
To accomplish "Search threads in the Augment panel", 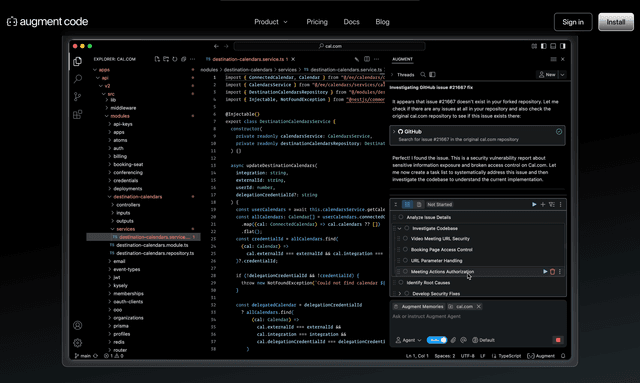I will point(423,75).
